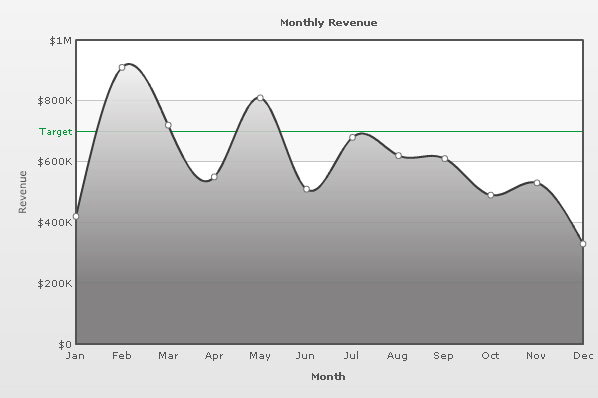The height and width of the screenshot is (398, 598).
Task: Click the Oct x-axis label
Action: [490, 356]
